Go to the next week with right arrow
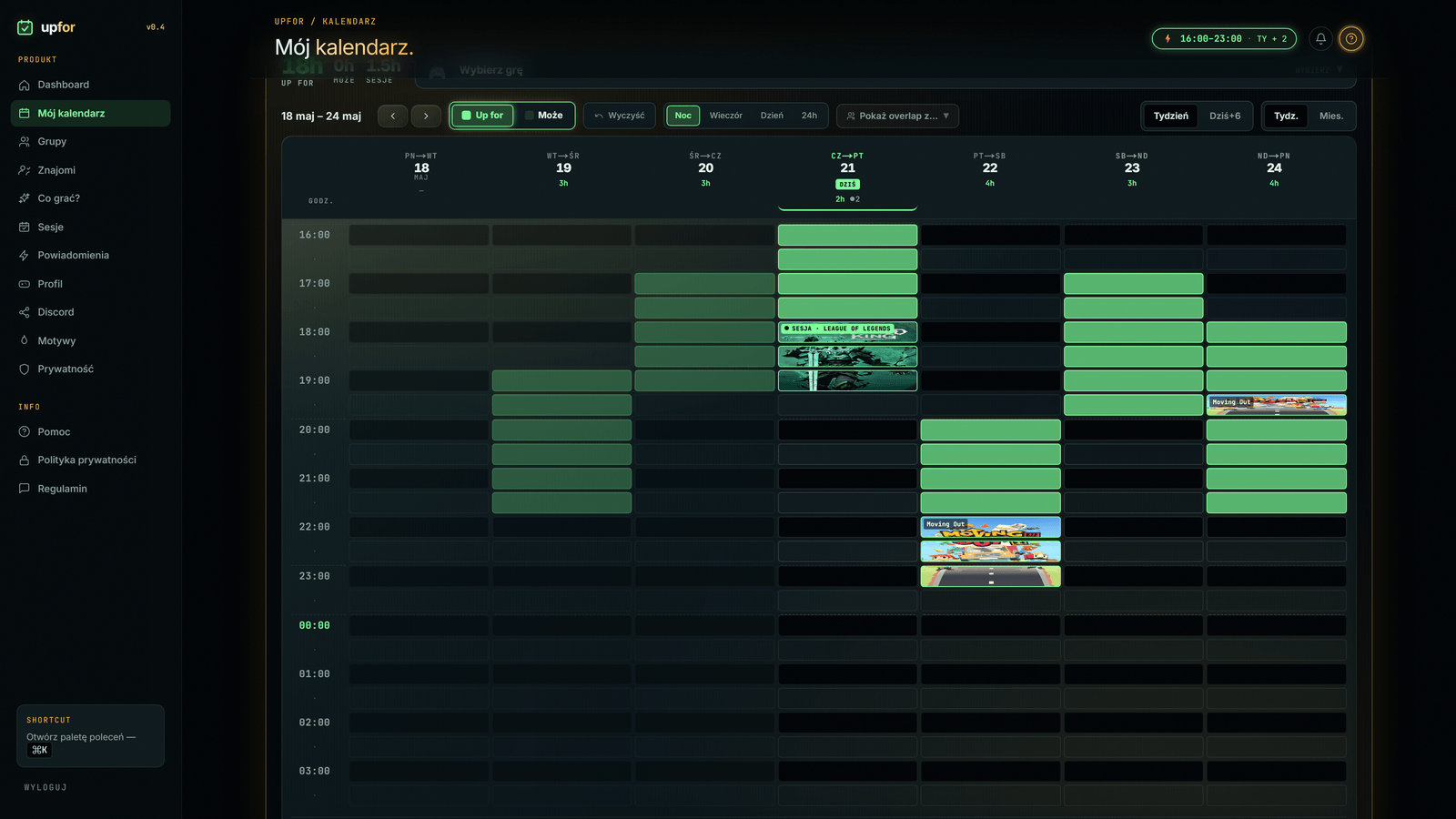This screenshot has height=819, width=1456. (426, 116)
